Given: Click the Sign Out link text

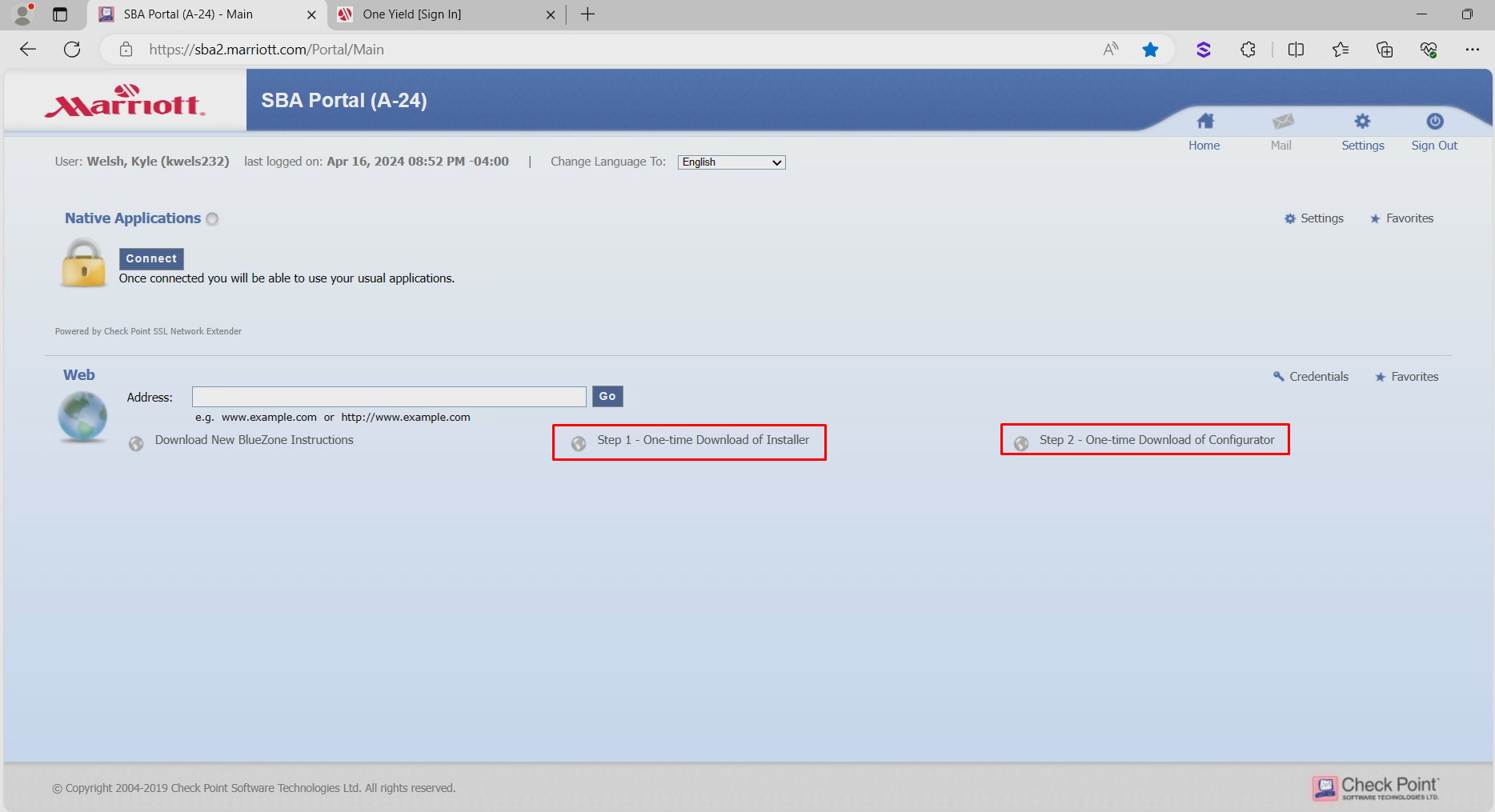Looking at the screenshot, I should click(x=1434, y=146).
